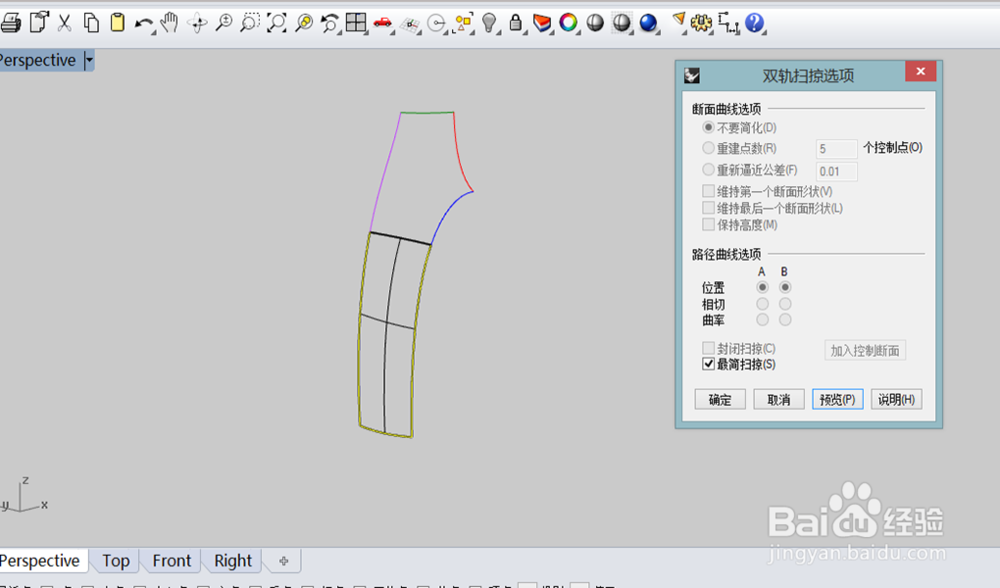
Task: Select the Pan view hand tool
Action: (170, 22)
